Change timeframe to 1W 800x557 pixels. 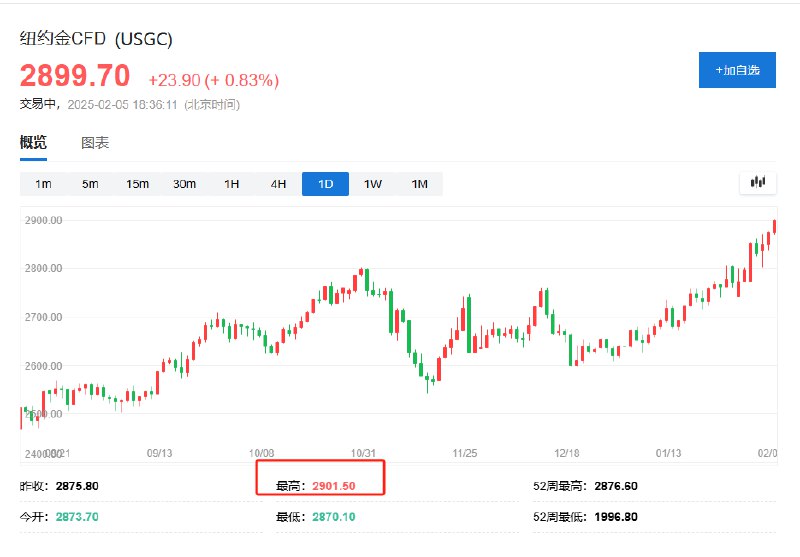point(372,184)
